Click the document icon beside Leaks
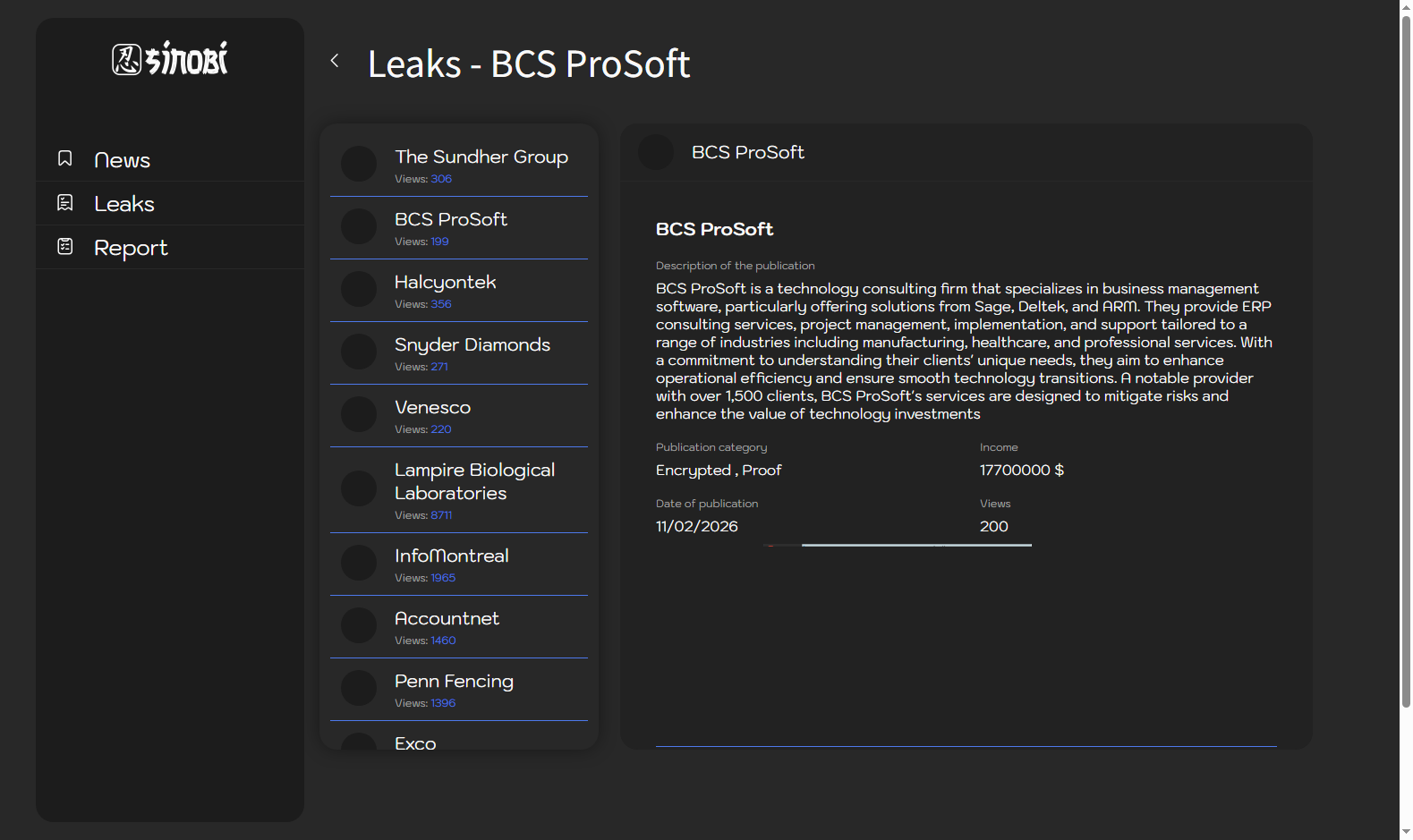Screen dimensions: 1413x840 click(65, 203)
